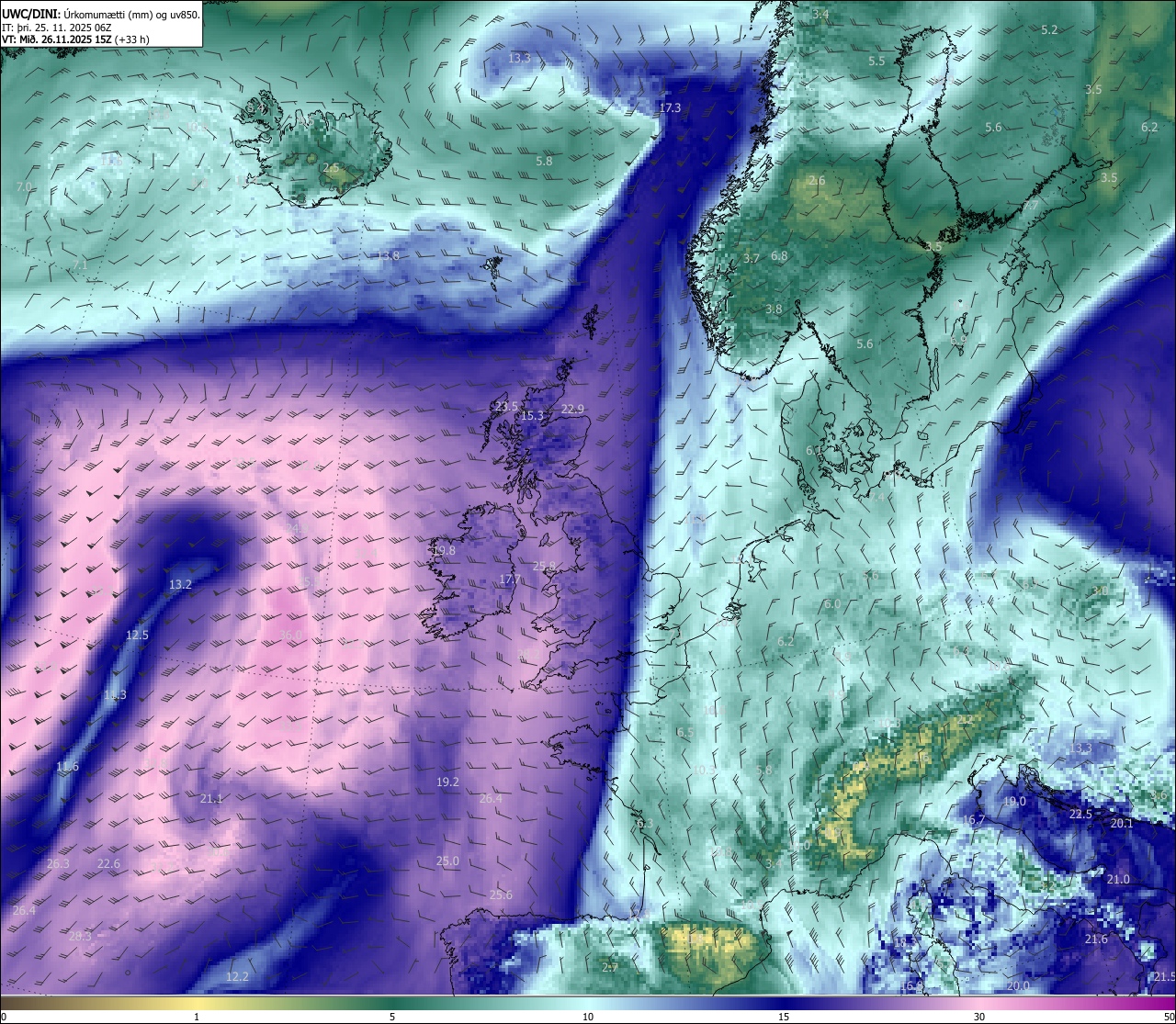Click the 19.0 value over northern Adriatic

point(1014,802)
